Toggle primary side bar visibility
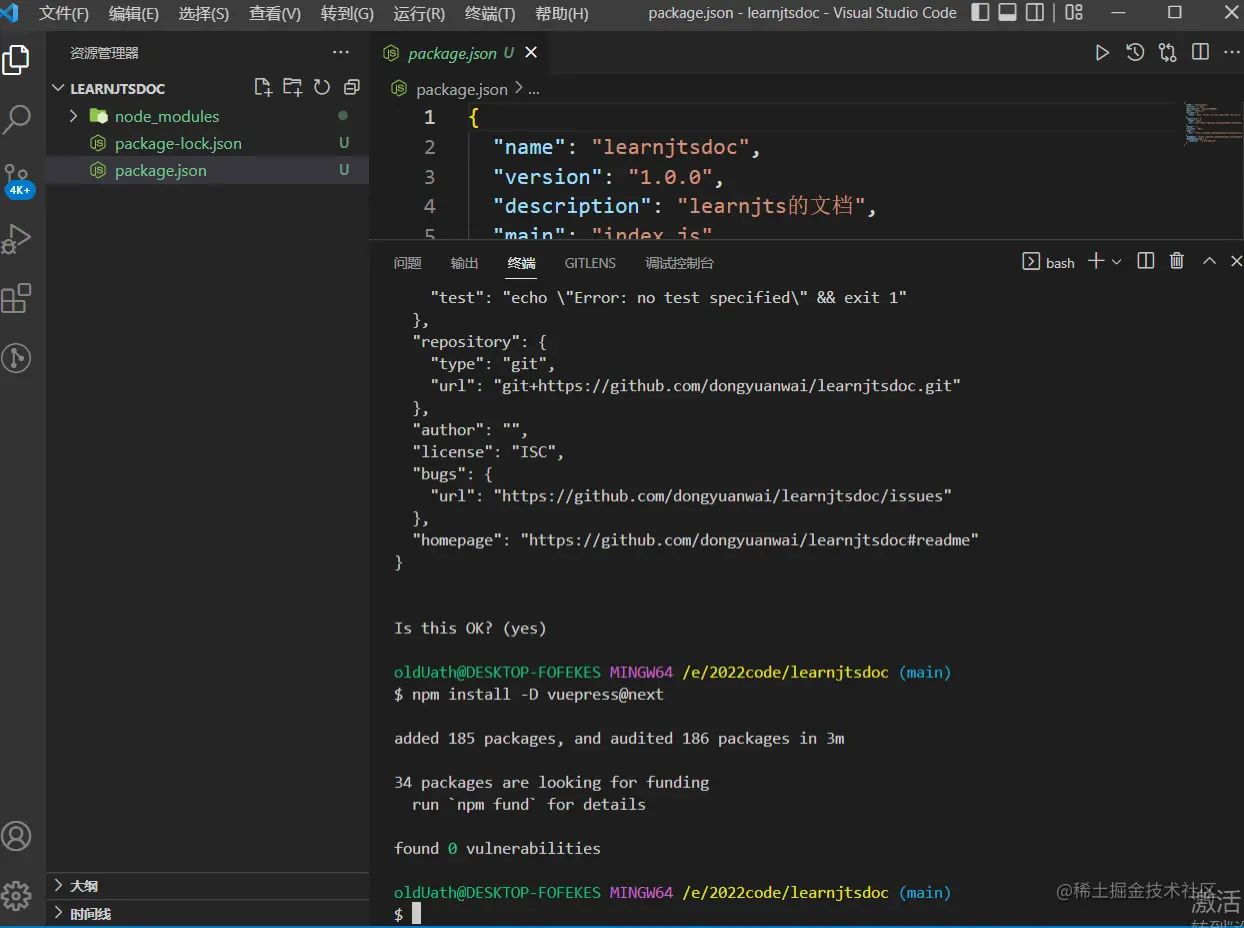1244x928 pixels. click(x=981, y=13)
